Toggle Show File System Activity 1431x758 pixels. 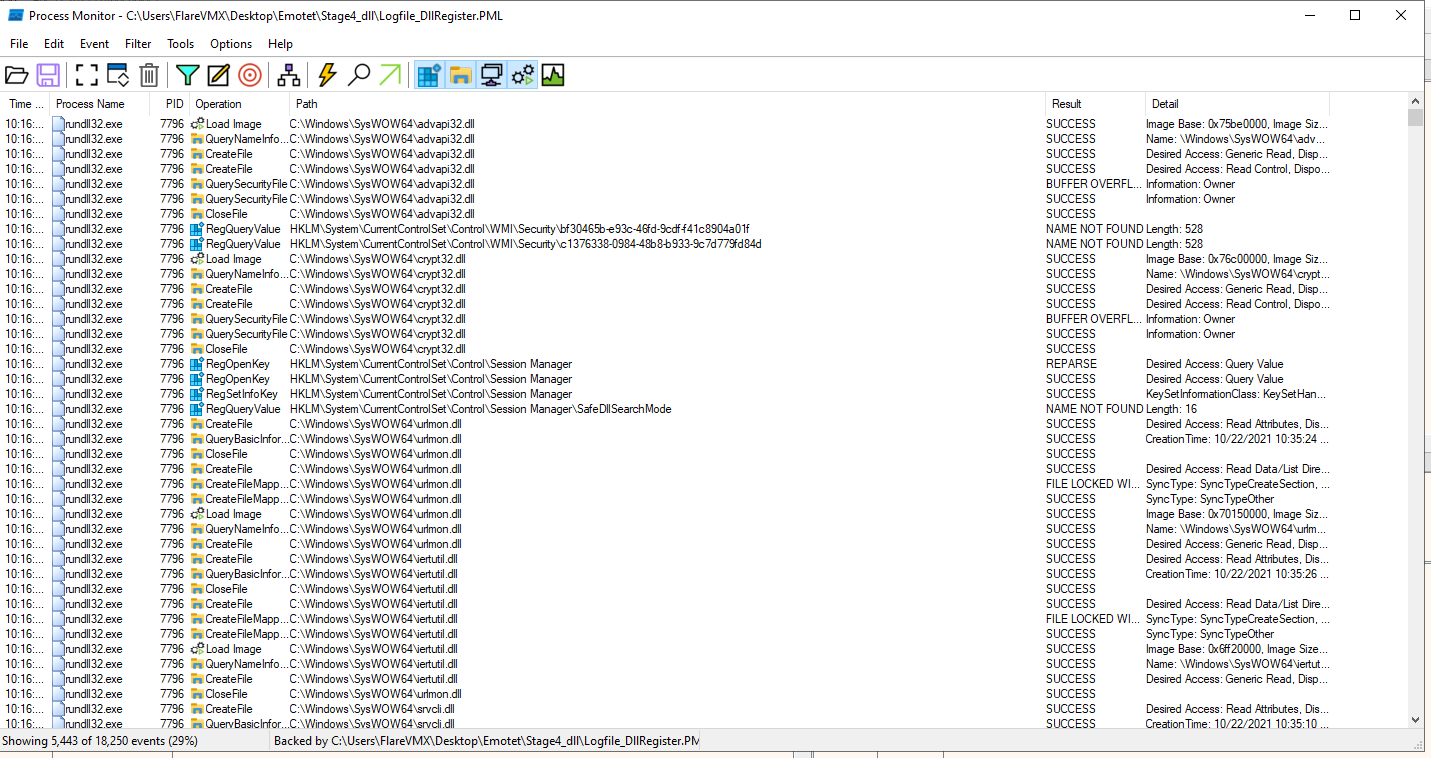[460, 75]
